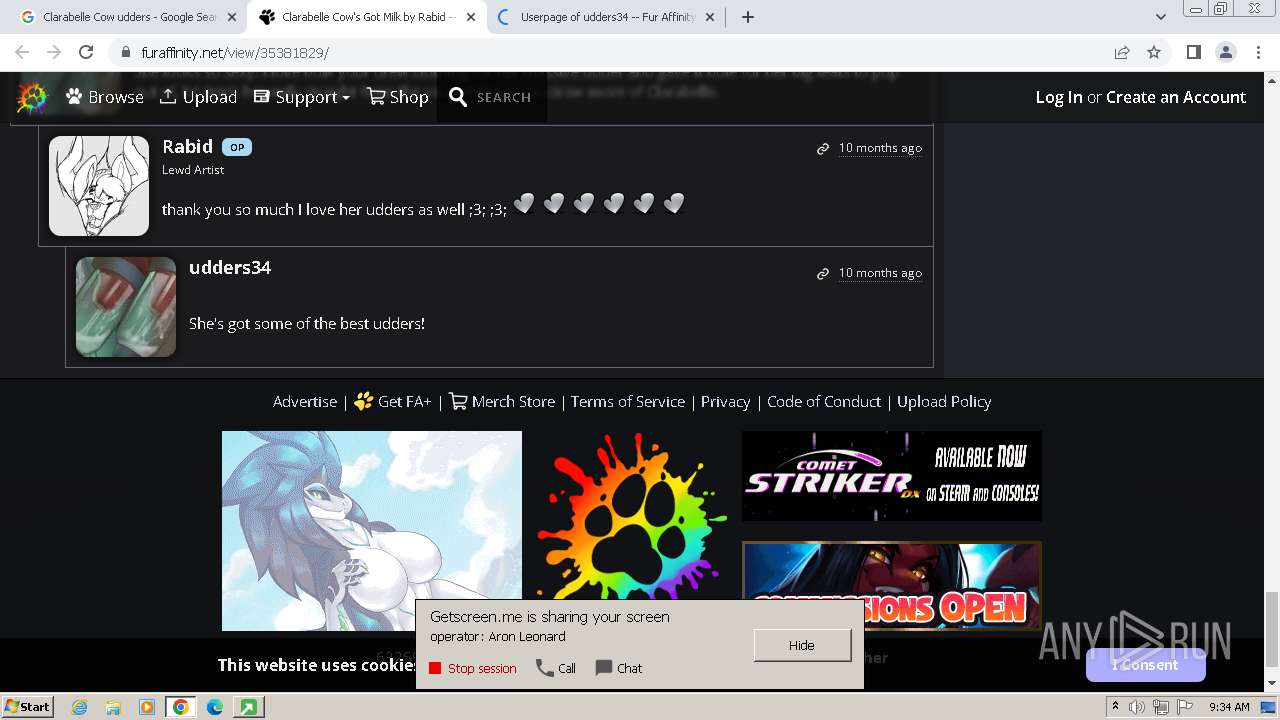The image size is (1280, 720).
Task: Open the Getscreen green taskbar icon
Action: [247, 707]
